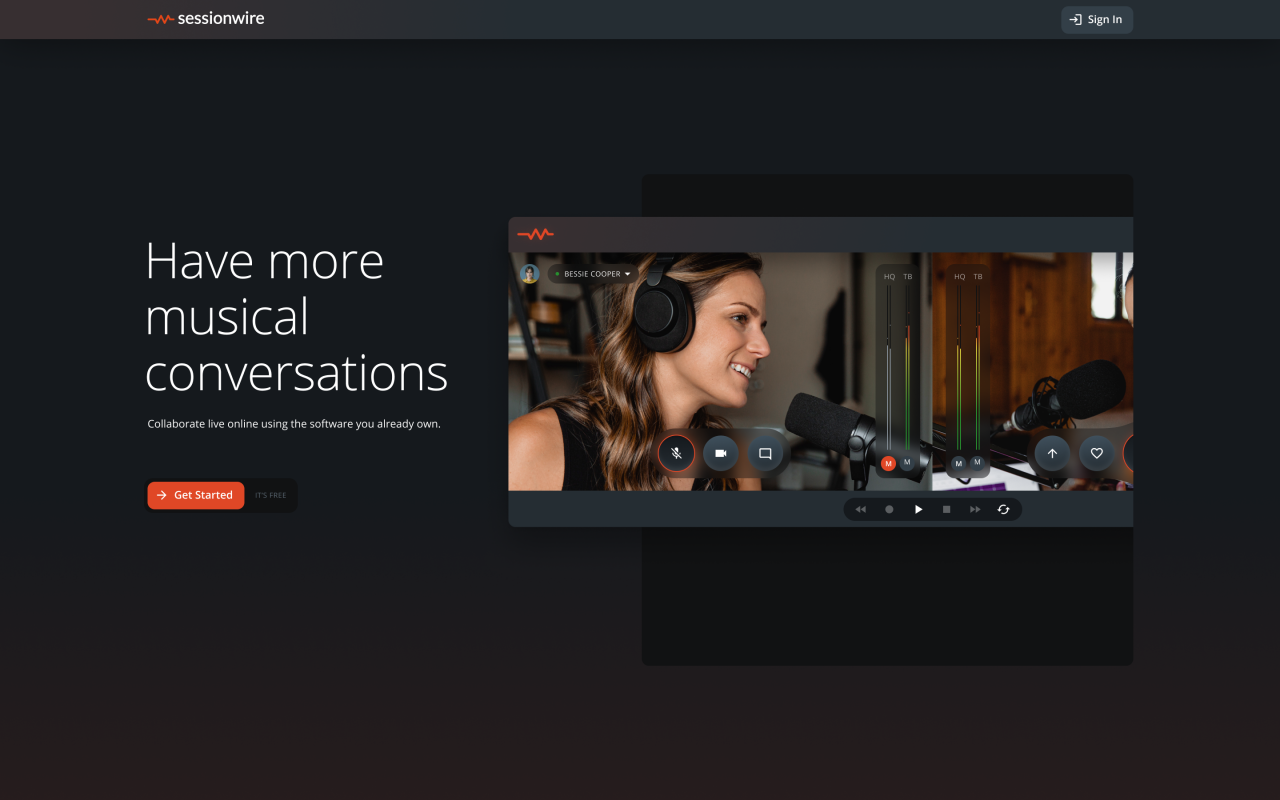
Task: Click the upward arrow circle button
Action: coord(1052,453)
